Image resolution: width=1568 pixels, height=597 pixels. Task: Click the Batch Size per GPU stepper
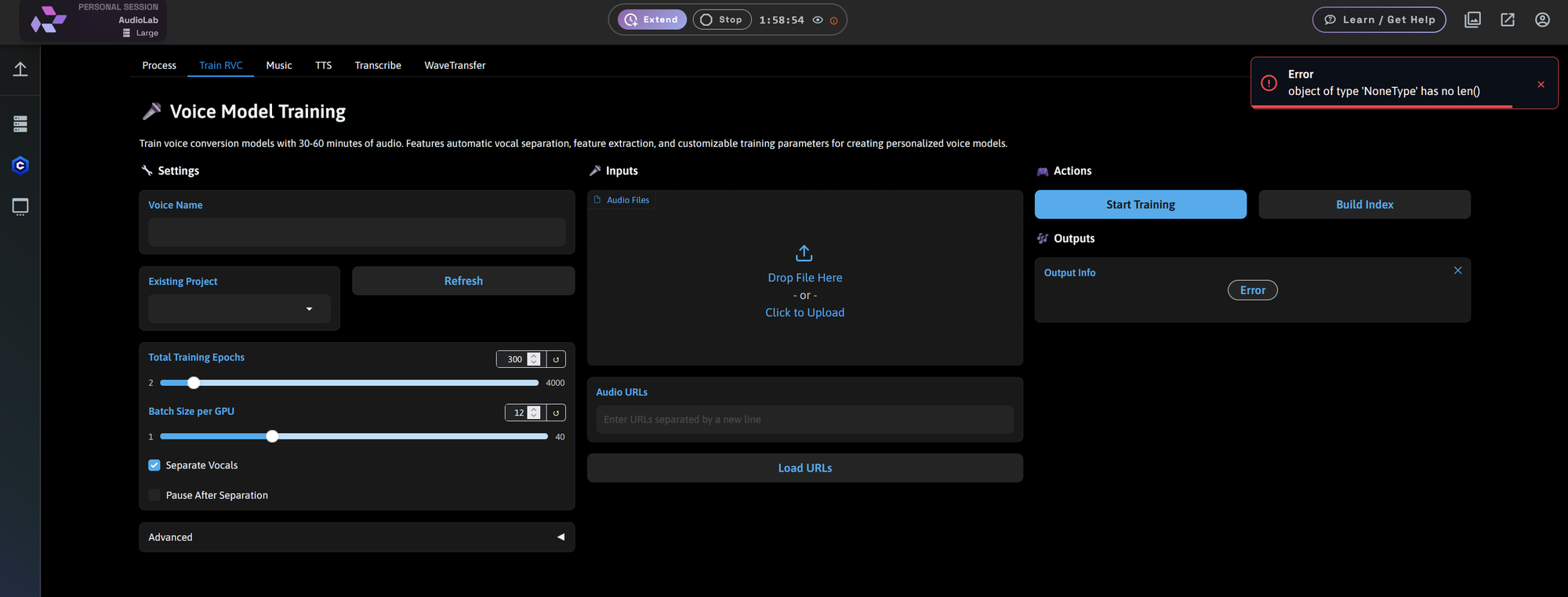coord(534,413)
